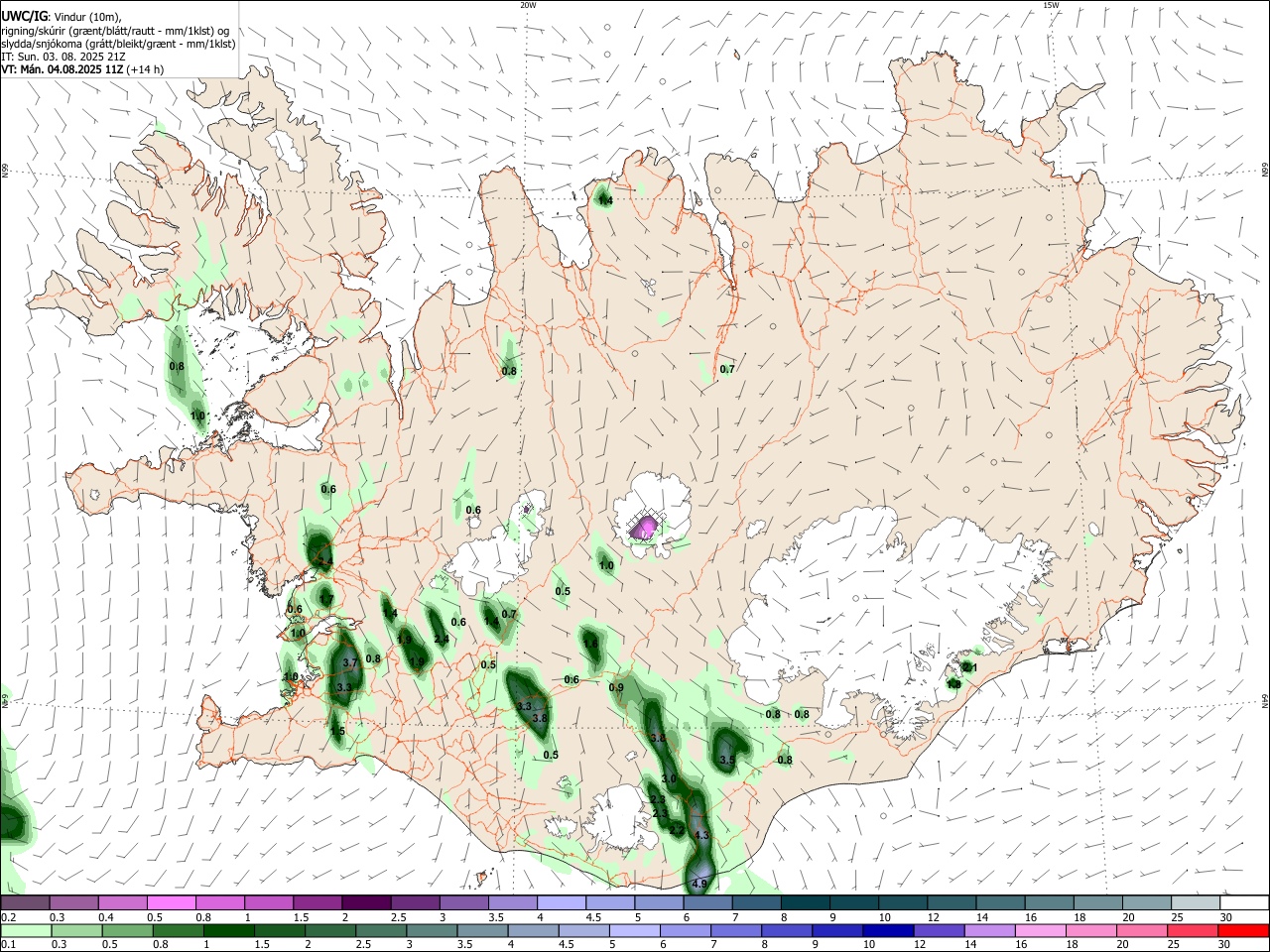Click the '64N' latitude label on right edge
The width and height of the screenshot is (1270, 952).
(1265, 699)
